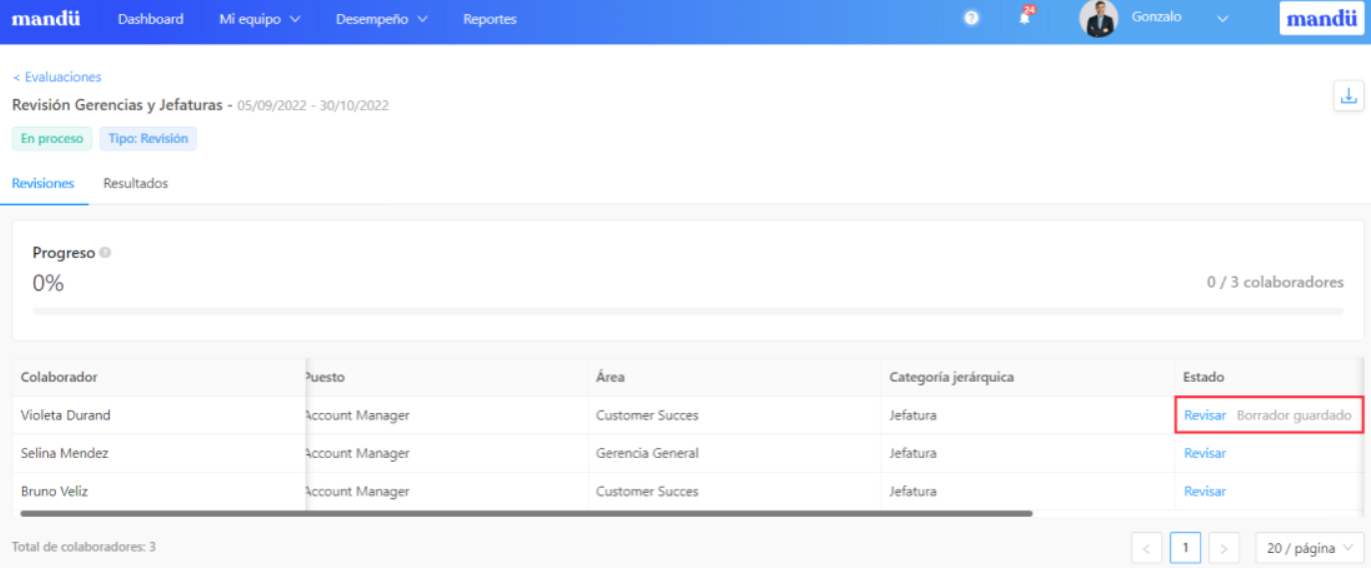Click Revisar for Bruno Veliz
Image resolution: width=1371 pixels, height=568 pixels.
click(x=1205, y=491)
